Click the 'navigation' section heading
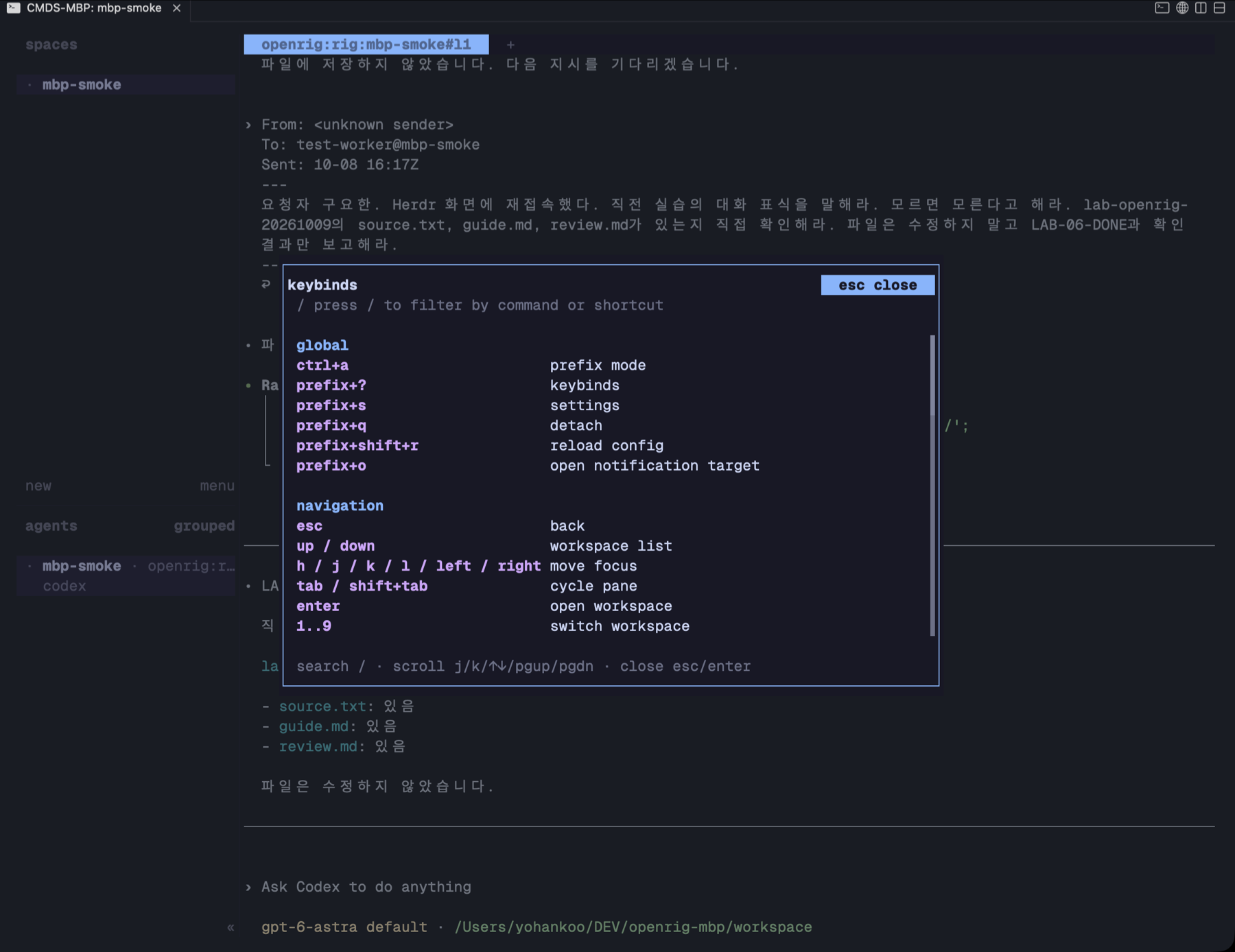This screenshot has width=1235, height=952. [x=340, y=506]
